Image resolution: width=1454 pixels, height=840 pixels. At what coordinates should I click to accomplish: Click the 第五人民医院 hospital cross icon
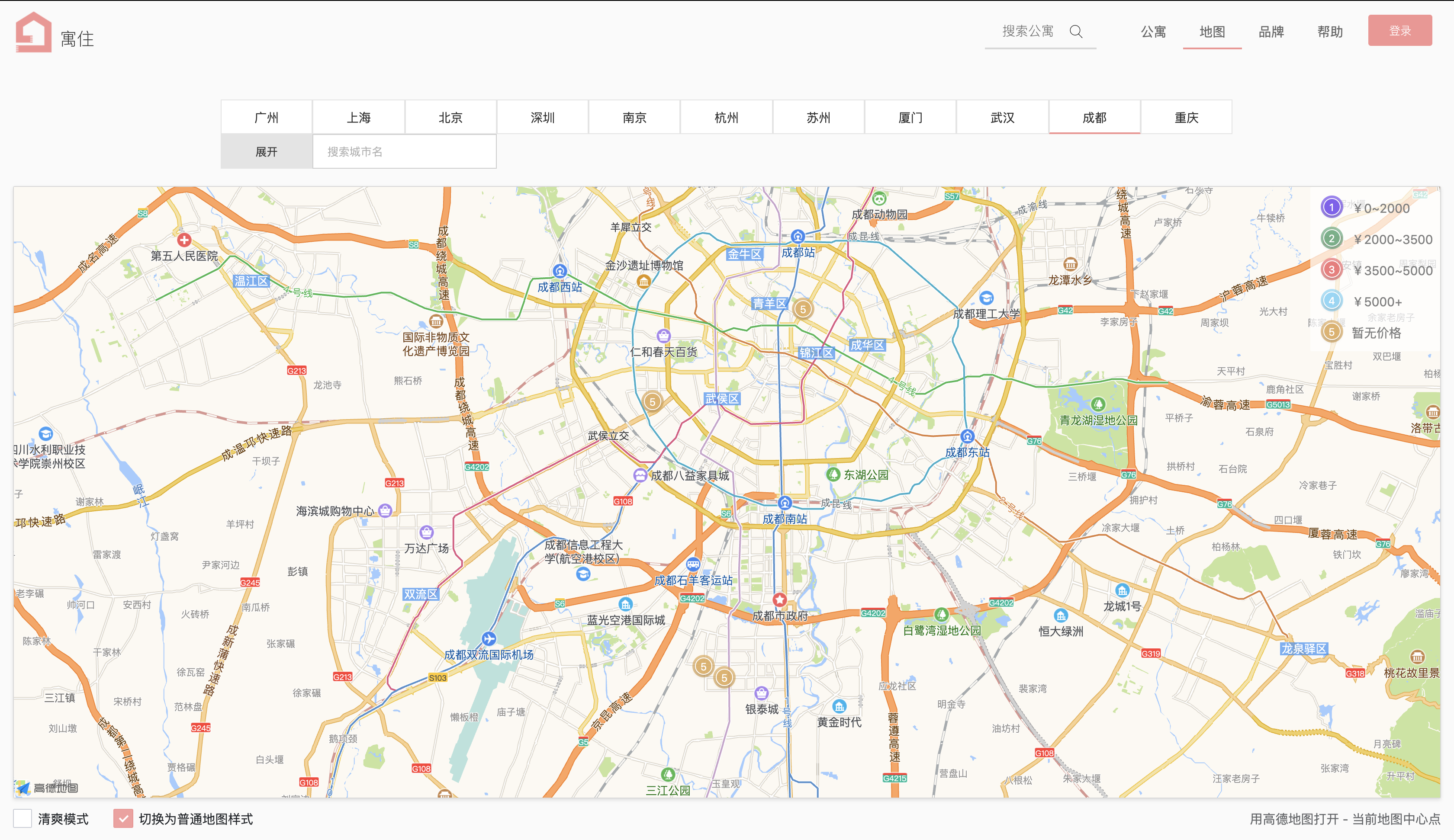tap(184, 240)
